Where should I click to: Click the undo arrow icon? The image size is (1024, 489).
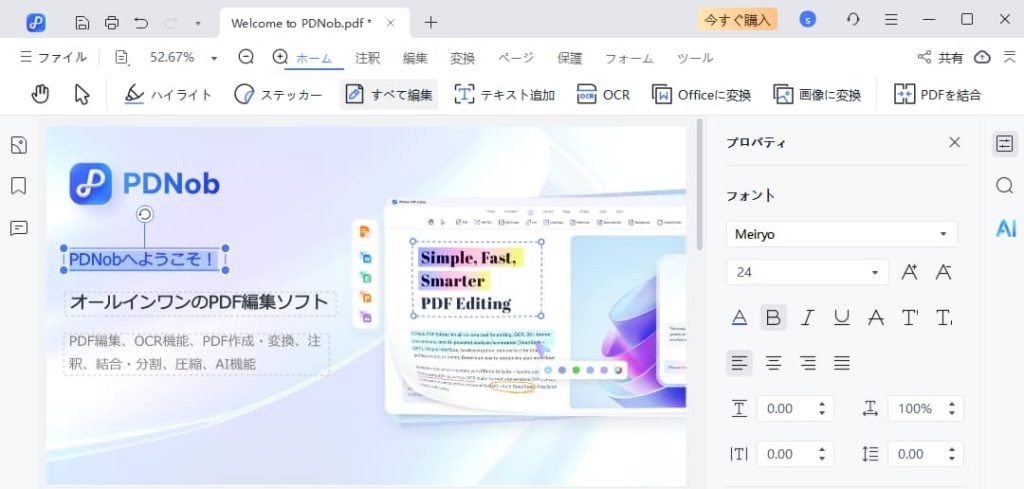(x=141, y=22)
